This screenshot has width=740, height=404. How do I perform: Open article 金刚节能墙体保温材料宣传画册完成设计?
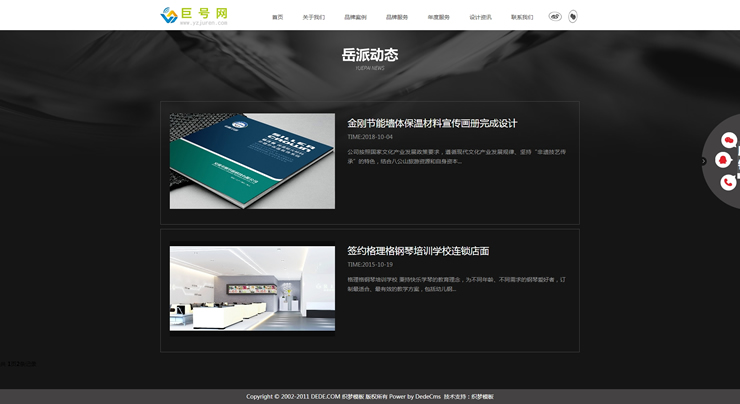click(x=432, y=123)
